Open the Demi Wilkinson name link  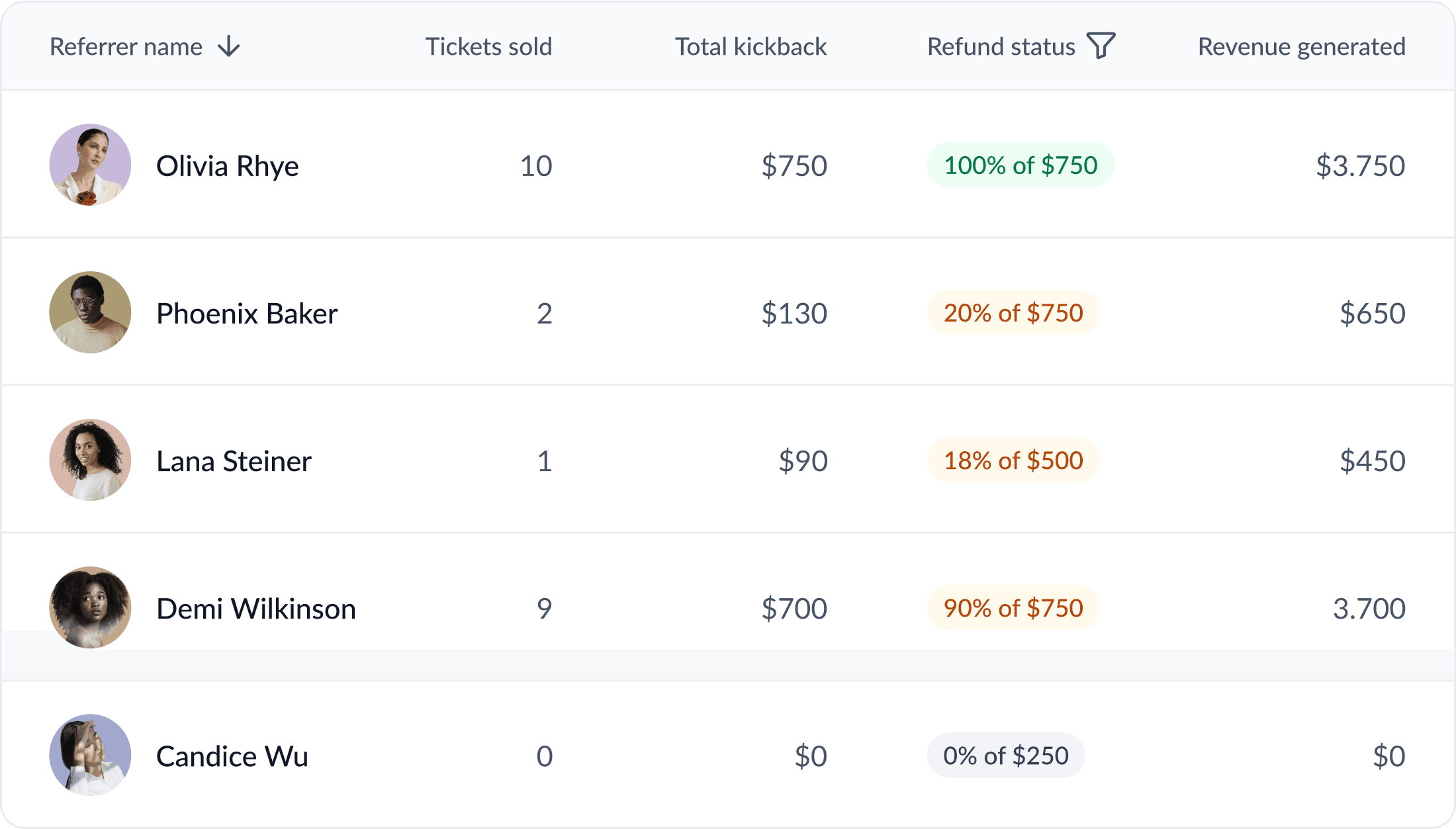coord(255,609)
